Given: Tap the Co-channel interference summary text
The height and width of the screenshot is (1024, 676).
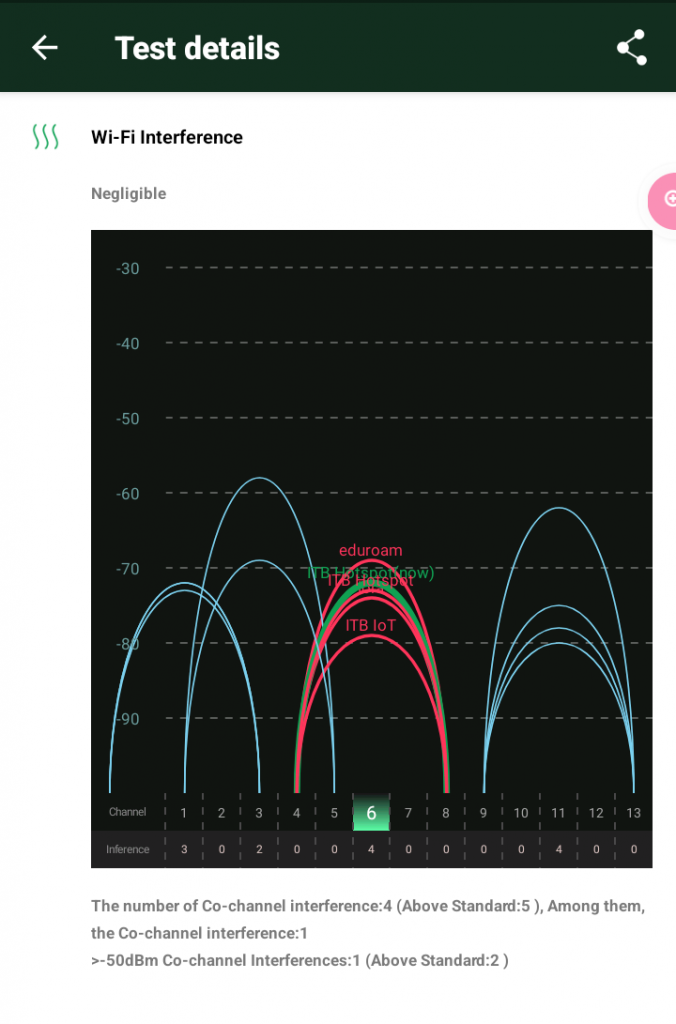Looking at the screenshot, I should (367, 919).
